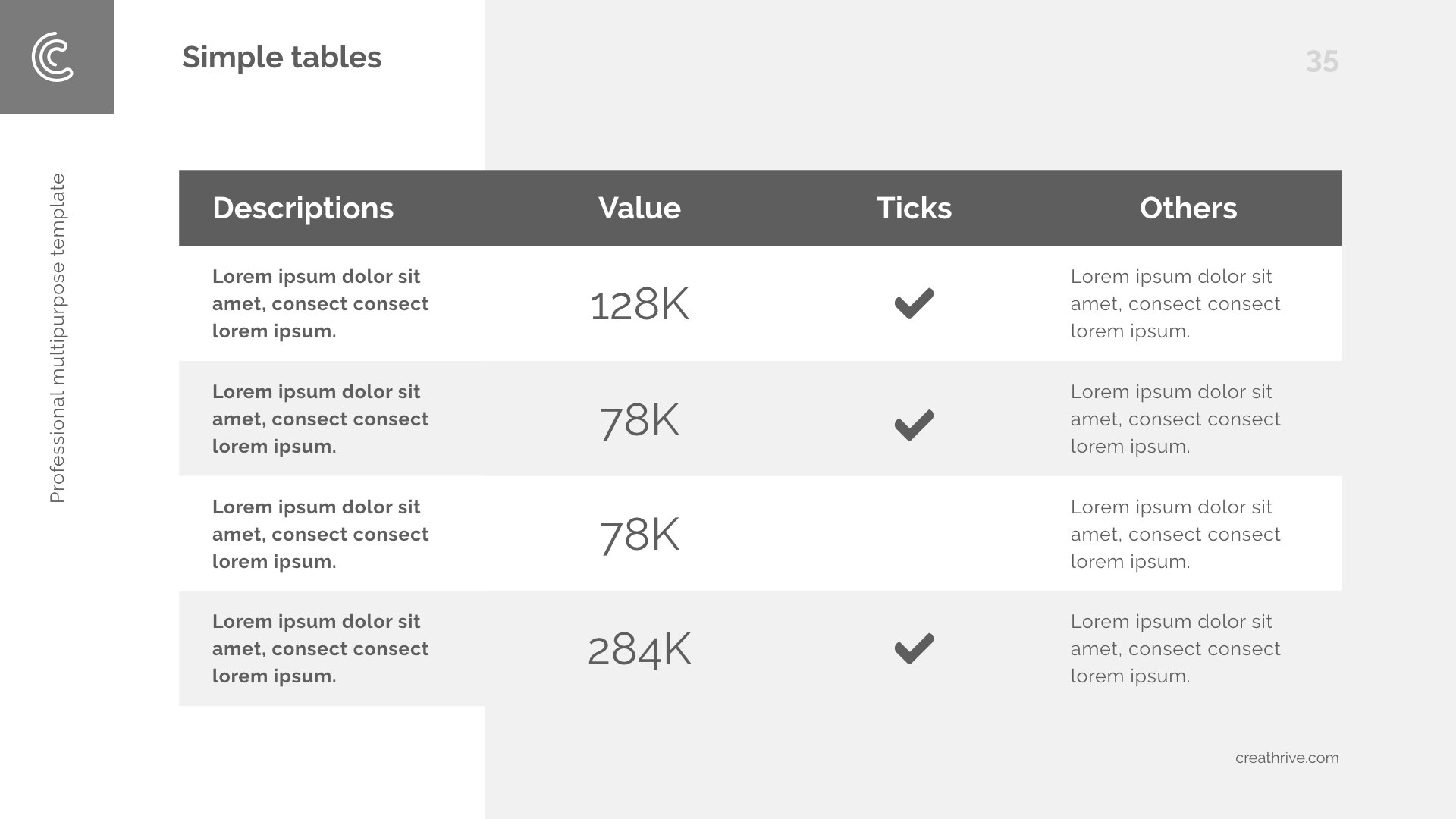
Task: Click the 78K value in the third row
Action: pos(639,535)
